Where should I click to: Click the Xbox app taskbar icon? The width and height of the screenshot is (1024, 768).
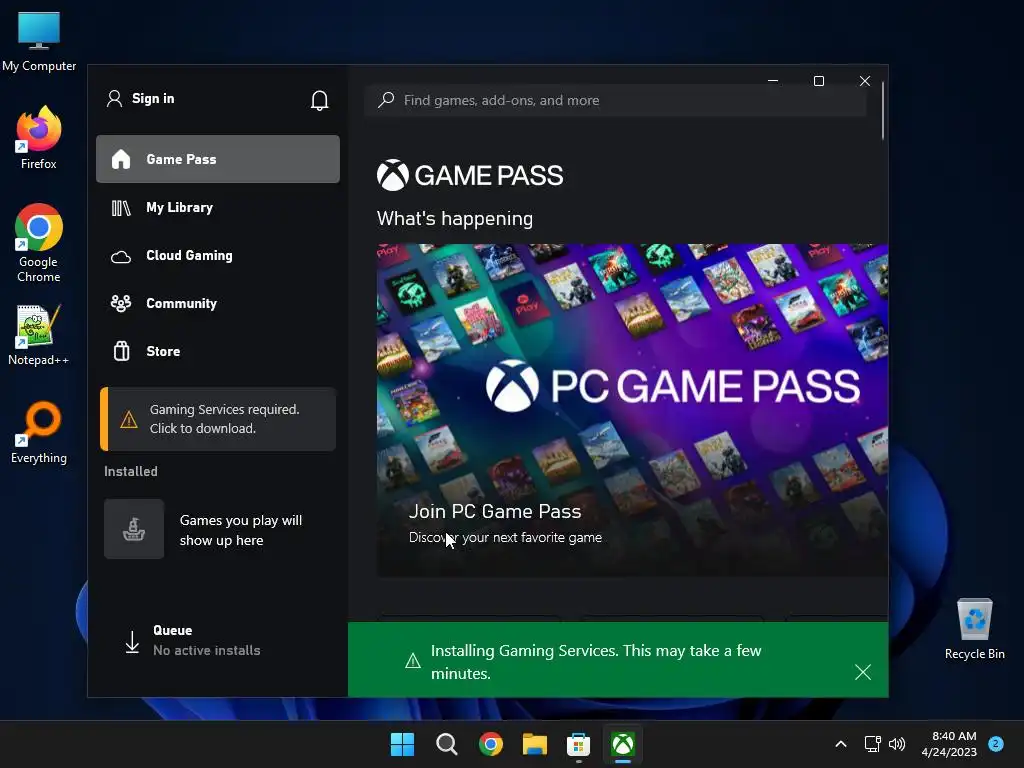[623, 744]
